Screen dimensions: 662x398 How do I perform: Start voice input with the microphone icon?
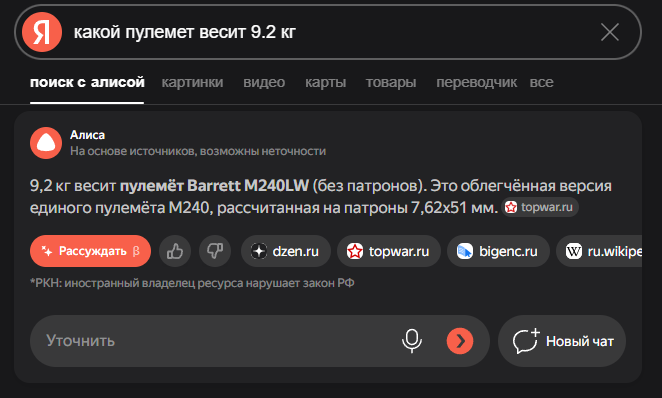point(412,341)
